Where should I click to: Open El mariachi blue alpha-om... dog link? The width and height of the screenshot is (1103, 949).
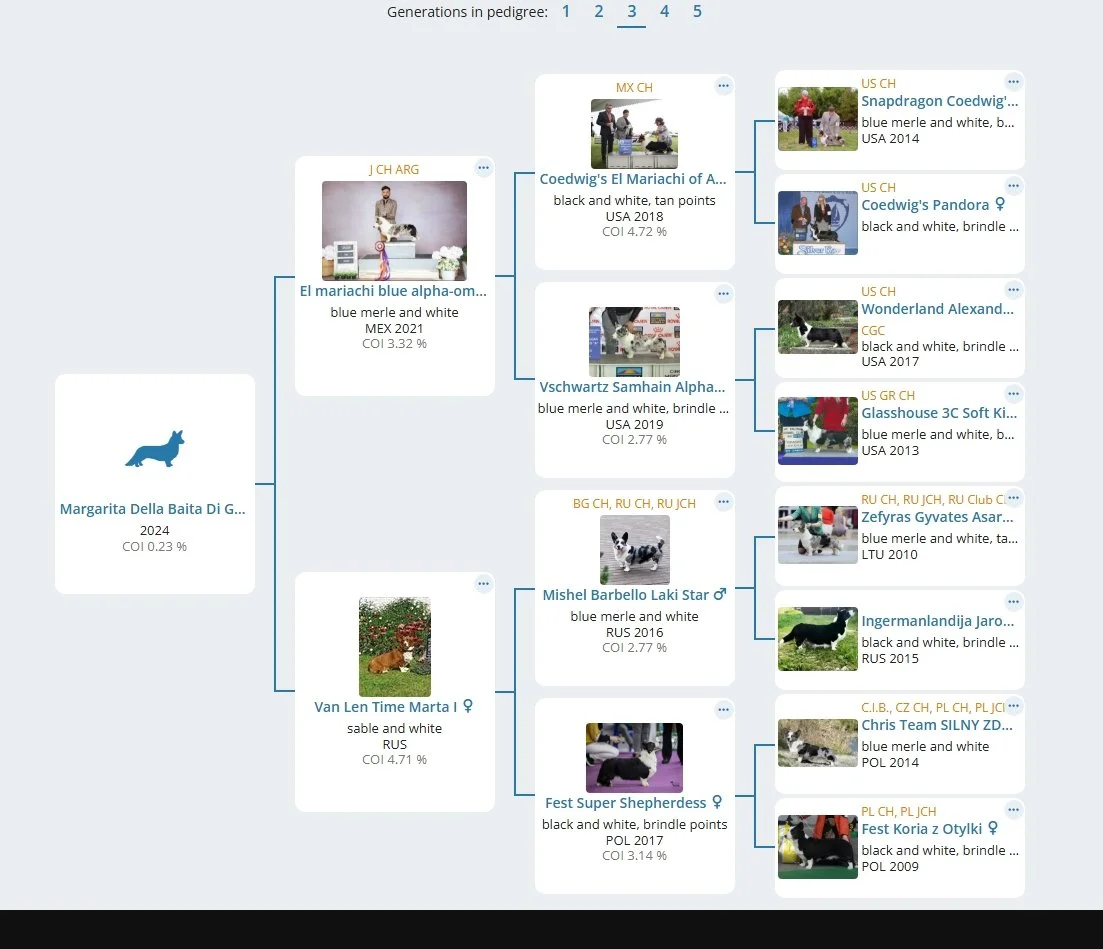[393, 291]
